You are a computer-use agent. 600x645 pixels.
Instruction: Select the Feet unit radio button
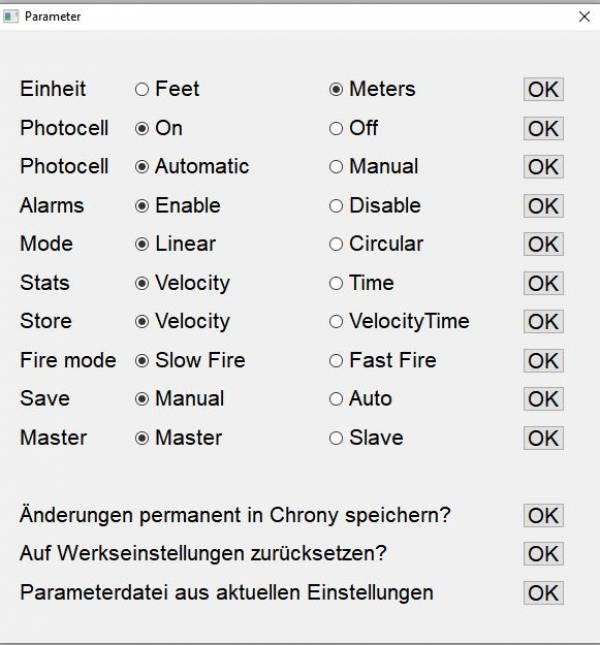pos(142,89)
